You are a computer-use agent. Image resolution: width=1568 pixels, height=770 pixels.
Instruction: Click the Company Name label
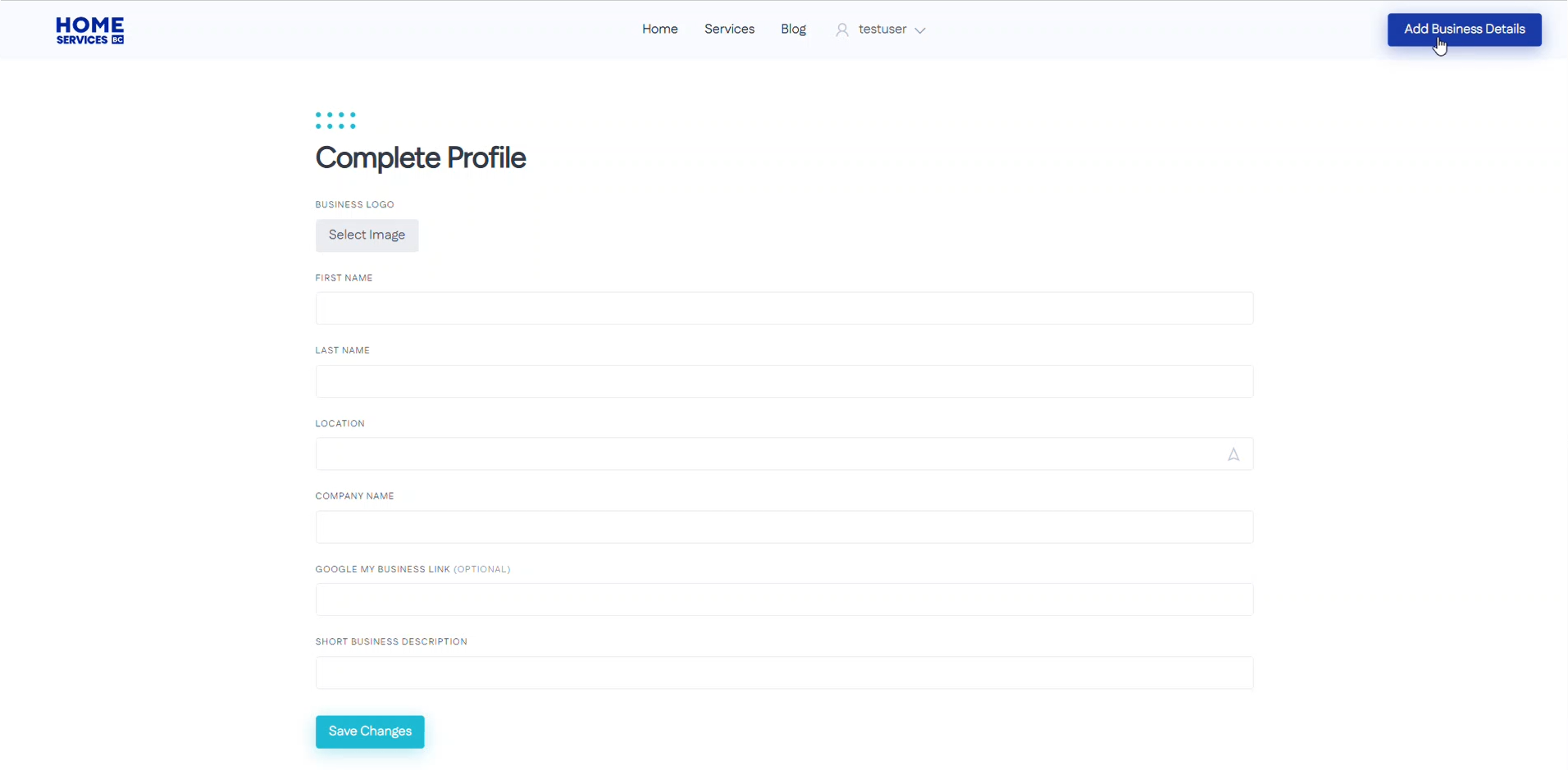coord(354,496)
